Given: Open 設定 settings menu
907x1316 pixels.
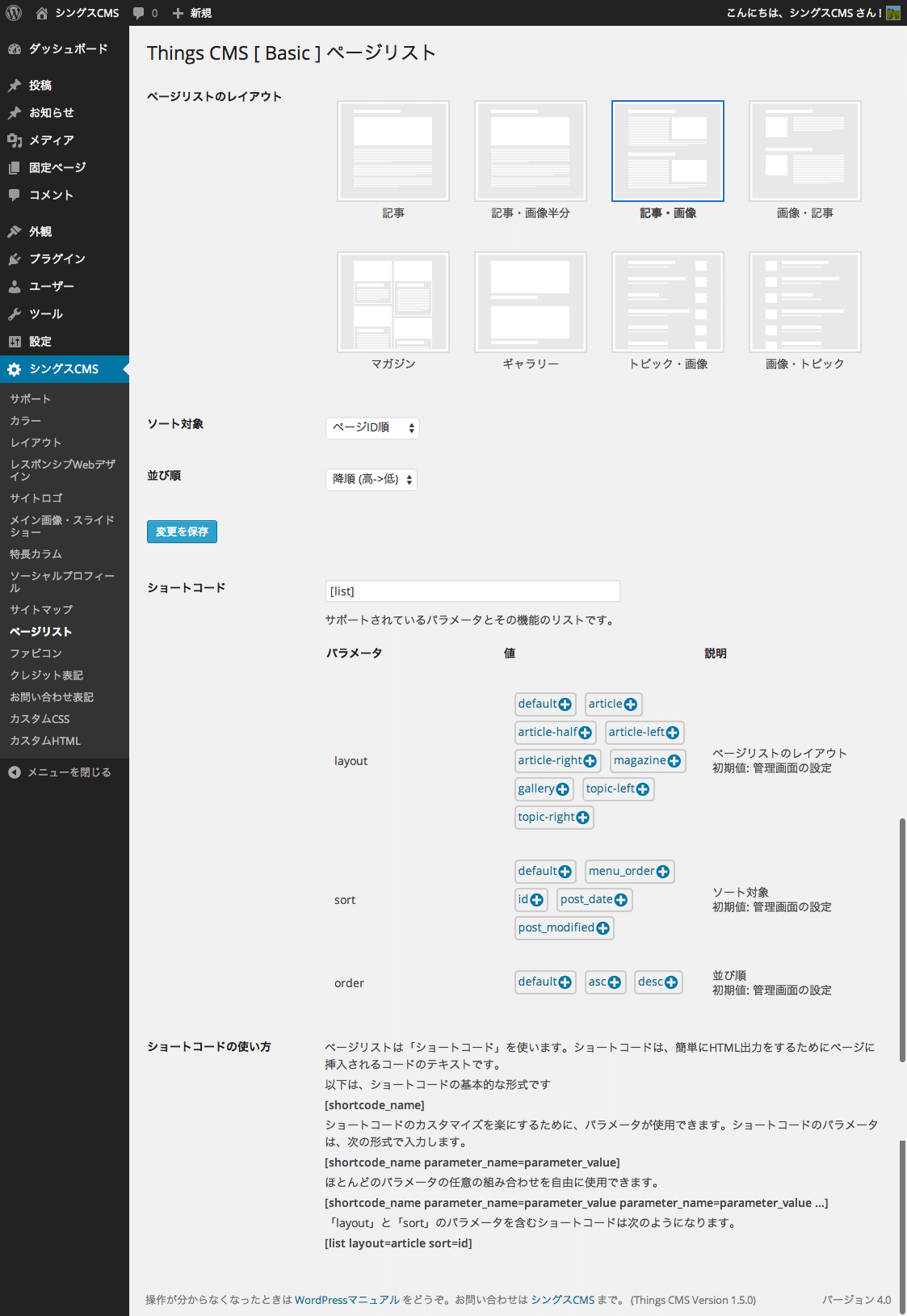Looking at the screenshot, I should coord(65,342).
